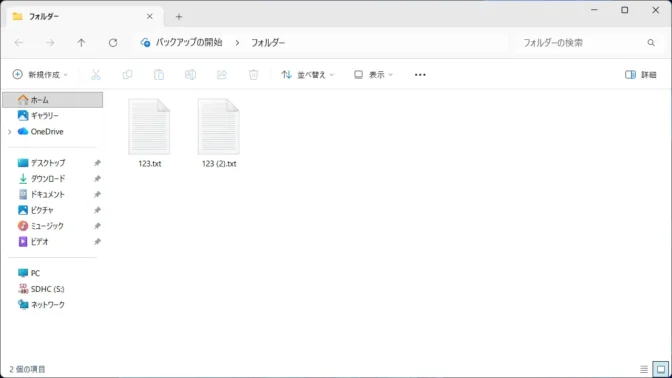Go back with the back arrow
Viewport: 672px width, 378px height.
pos(19,42)
